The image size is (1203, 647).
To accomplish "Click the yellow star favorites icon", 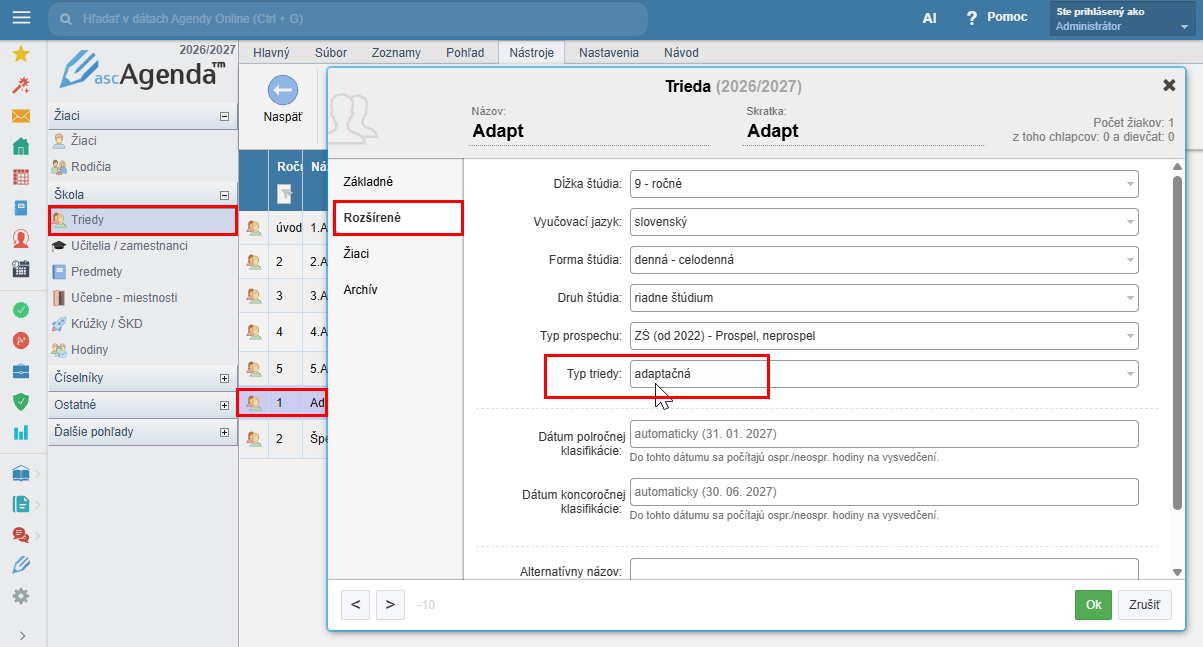I will (x=20, y=54).
